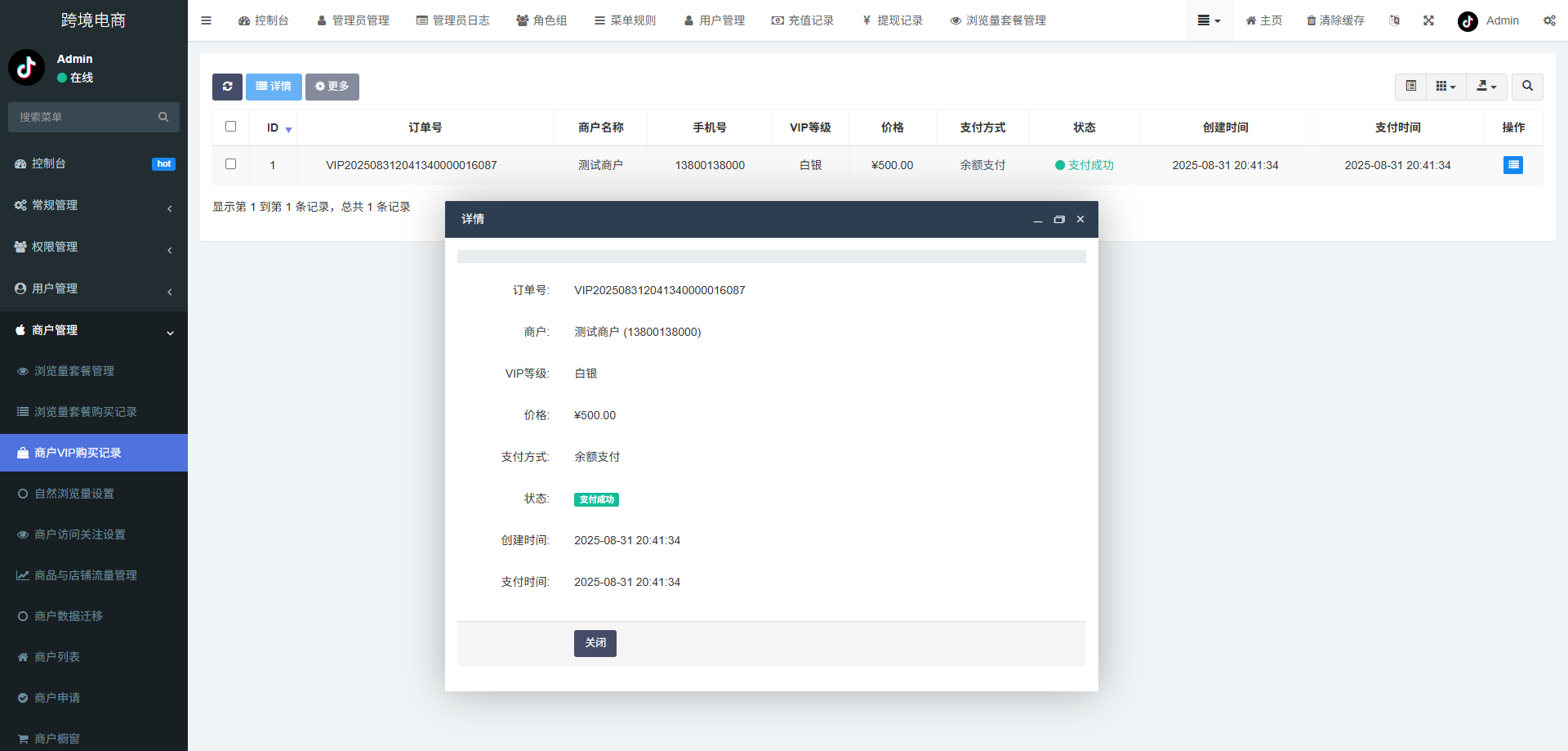
Task: Click the fullscreen expand icon in the top bar
Action: (x=1428, y=20)
